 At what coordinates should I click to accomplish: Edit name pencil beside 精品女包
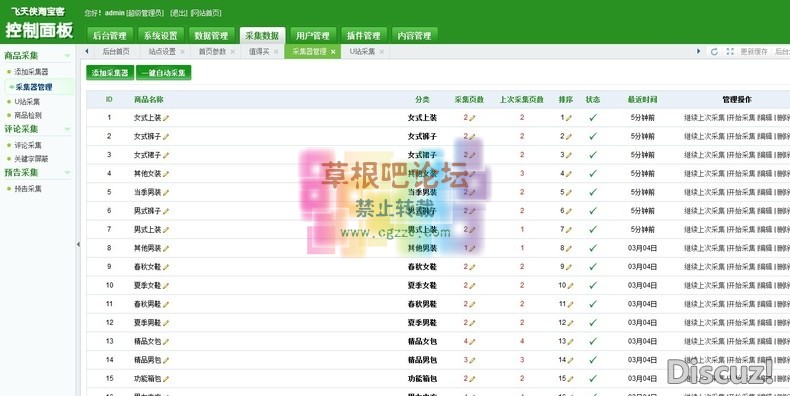(x=166, y=342)
